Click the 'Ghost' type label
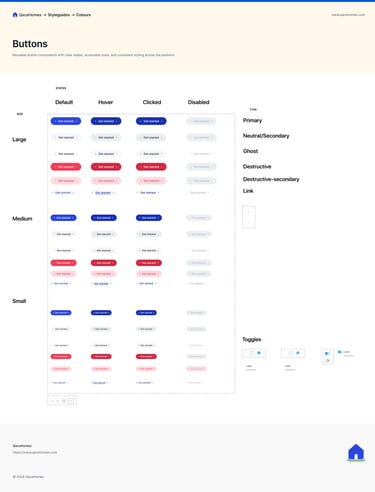Image resolution: width=375 pixels, height=492 pixels. [250, 151]
